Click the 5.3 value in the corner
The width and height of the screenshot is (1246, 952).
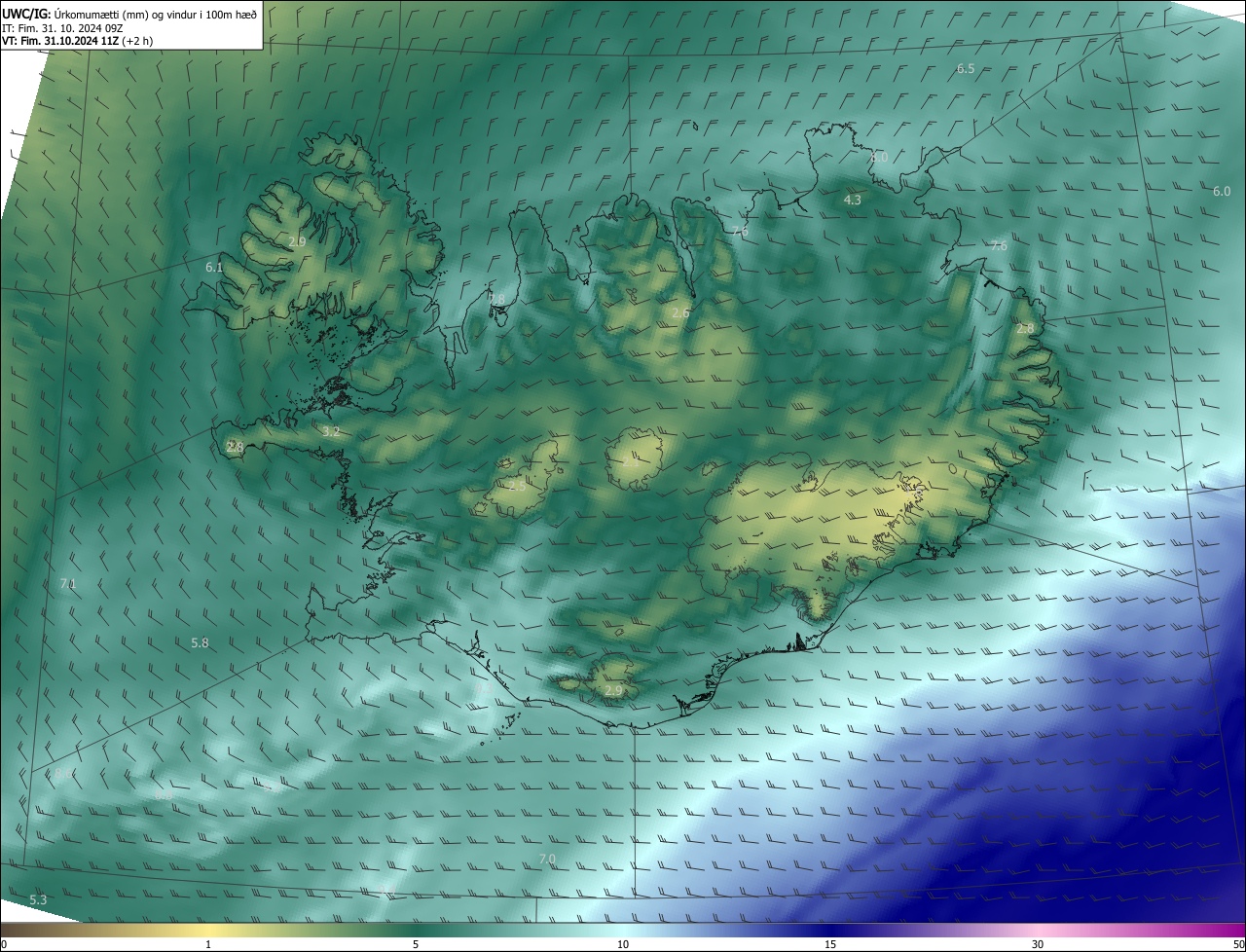point(38,899)
